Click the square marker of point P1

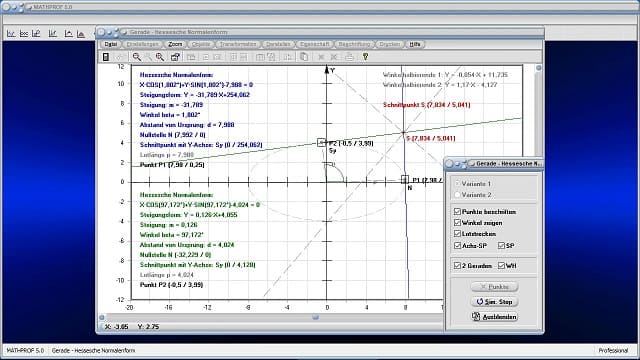404,179
